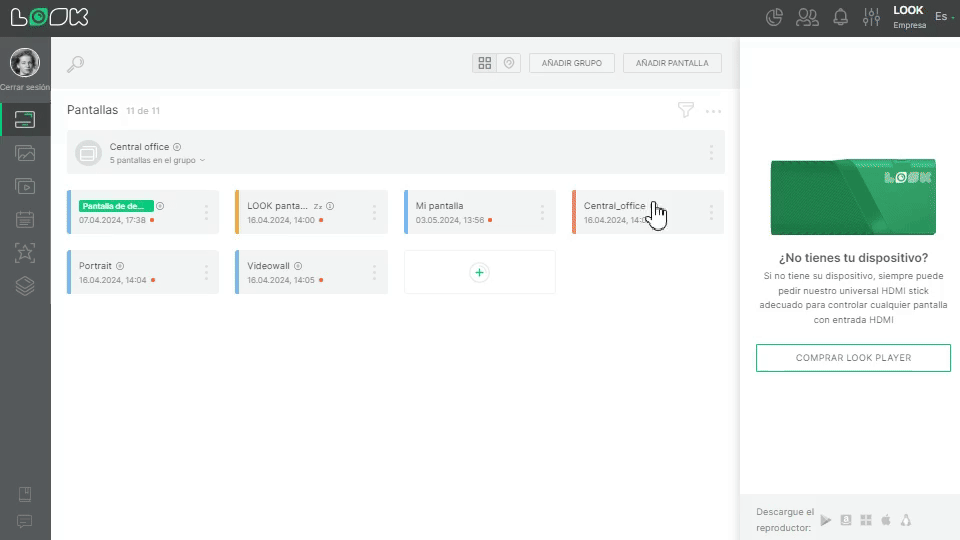Open settings sliders icon in header
Screen dimensions: 960x540
[x=871, y=17]
